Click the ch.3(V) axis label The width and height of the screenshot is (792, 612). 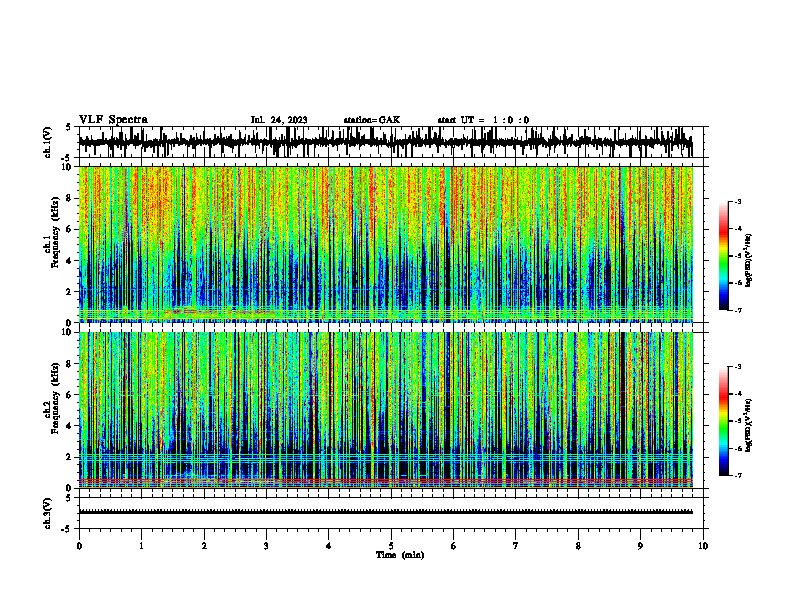click(48, 513)
